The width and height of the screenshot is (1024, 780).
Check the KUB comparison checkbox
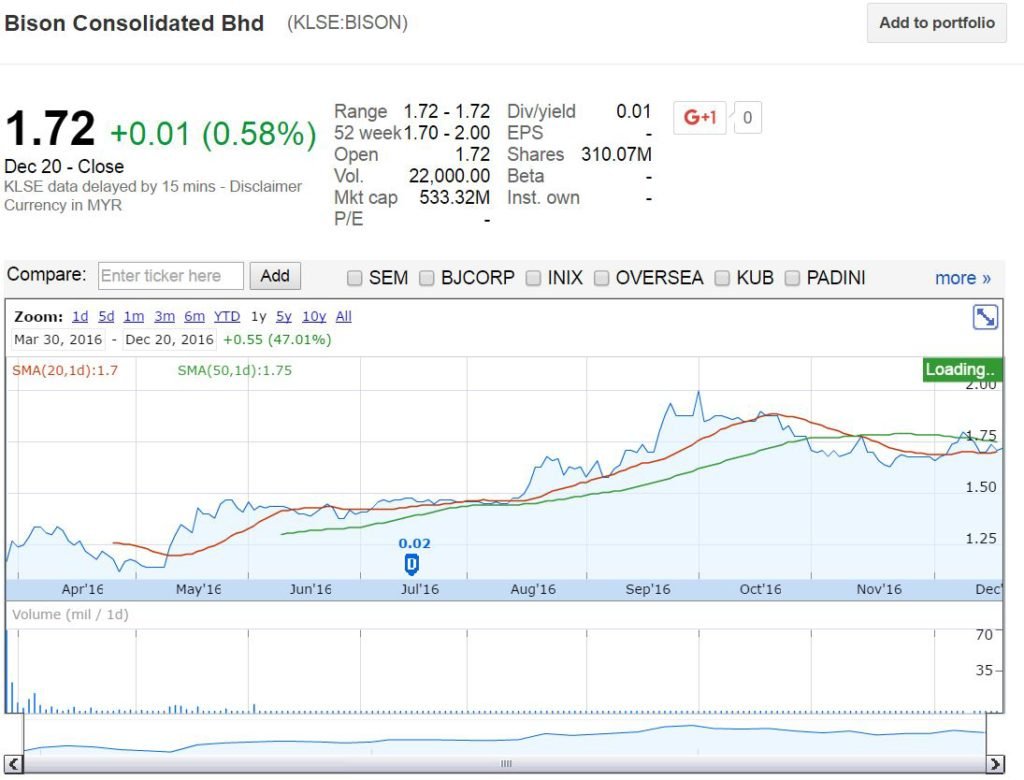(x=722, y=278)
